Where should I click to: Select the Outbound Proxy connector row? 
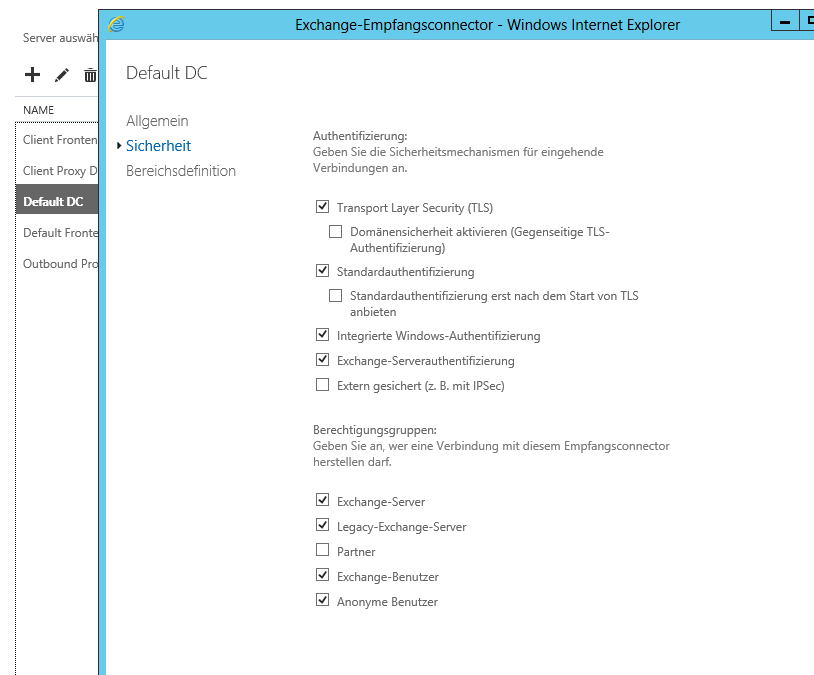click(x=57, y=264)
